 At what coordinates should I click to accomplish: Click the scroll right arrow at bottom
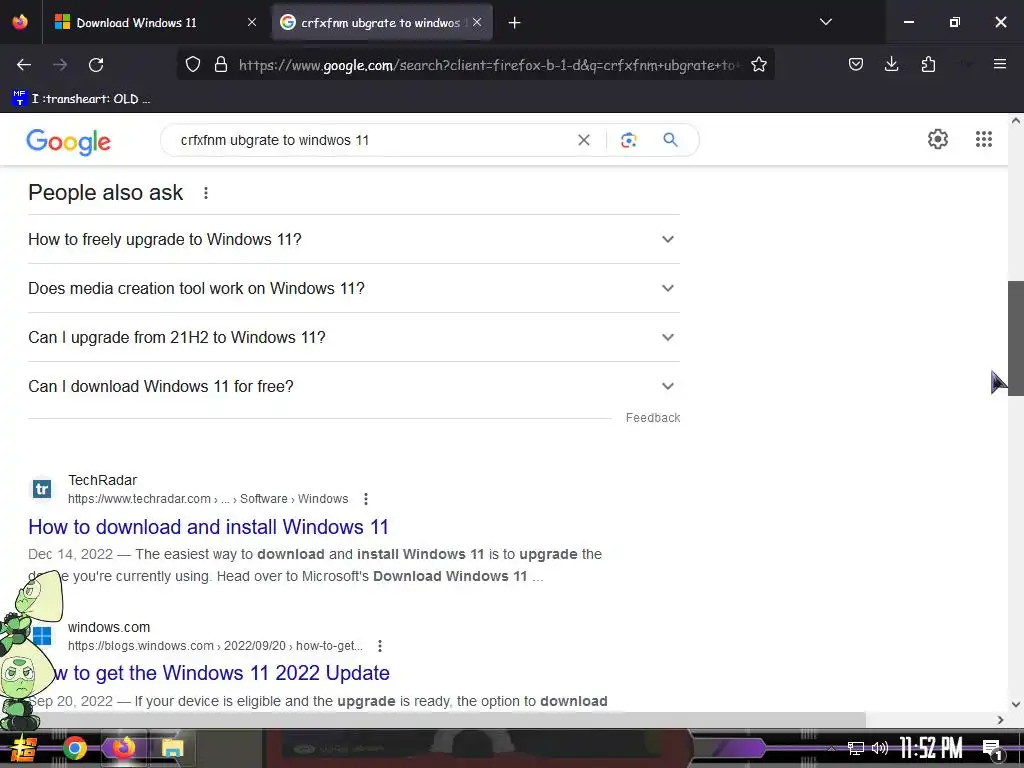pos(1000,720)
